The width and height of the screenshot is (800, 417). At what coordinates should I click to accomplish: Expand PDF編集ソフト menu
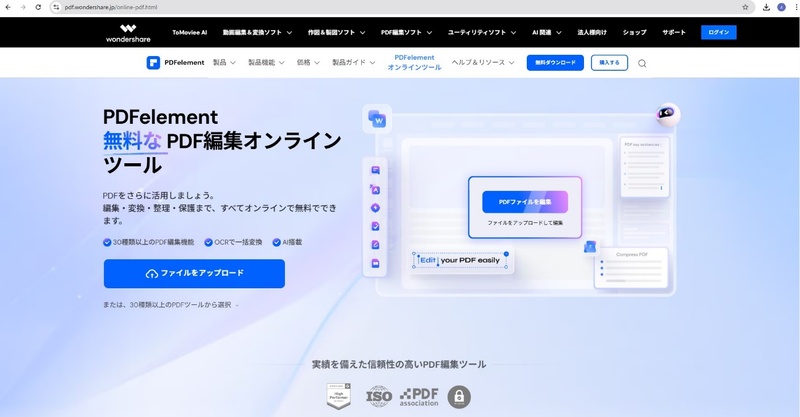click(x=407, y=33)
